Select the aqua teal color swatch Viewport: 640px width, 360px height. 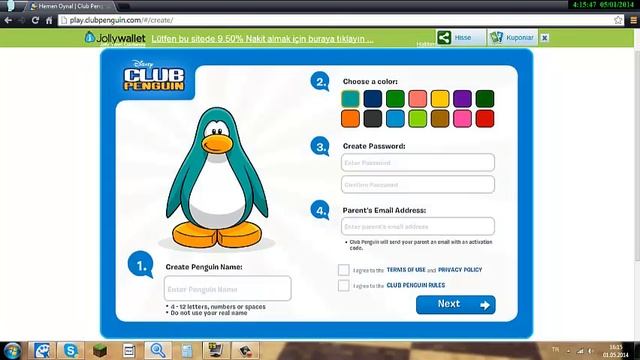[350, 99]
